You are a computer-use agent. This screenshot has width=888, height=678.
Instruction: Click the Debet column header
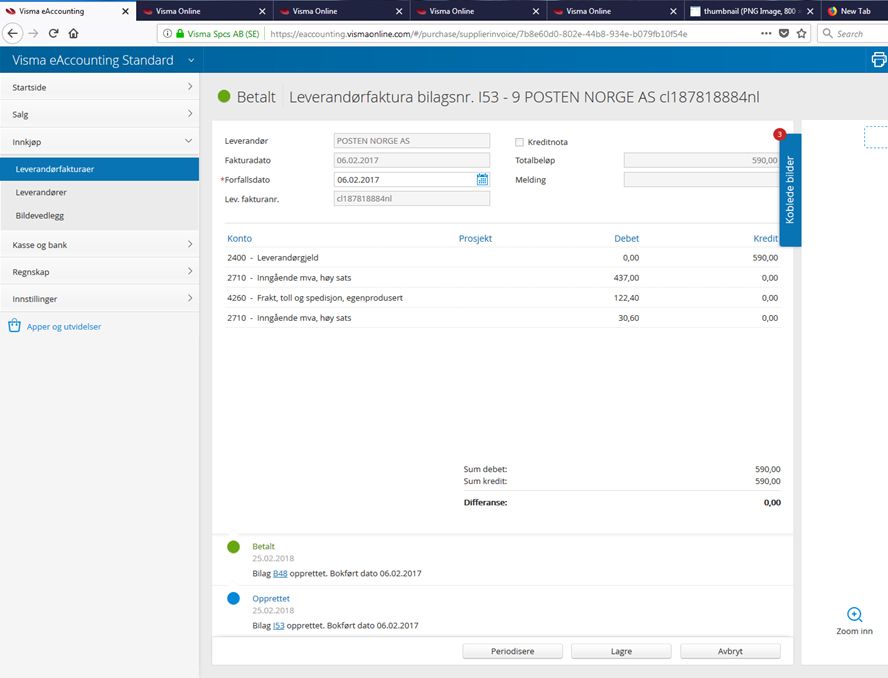point(626,238)
